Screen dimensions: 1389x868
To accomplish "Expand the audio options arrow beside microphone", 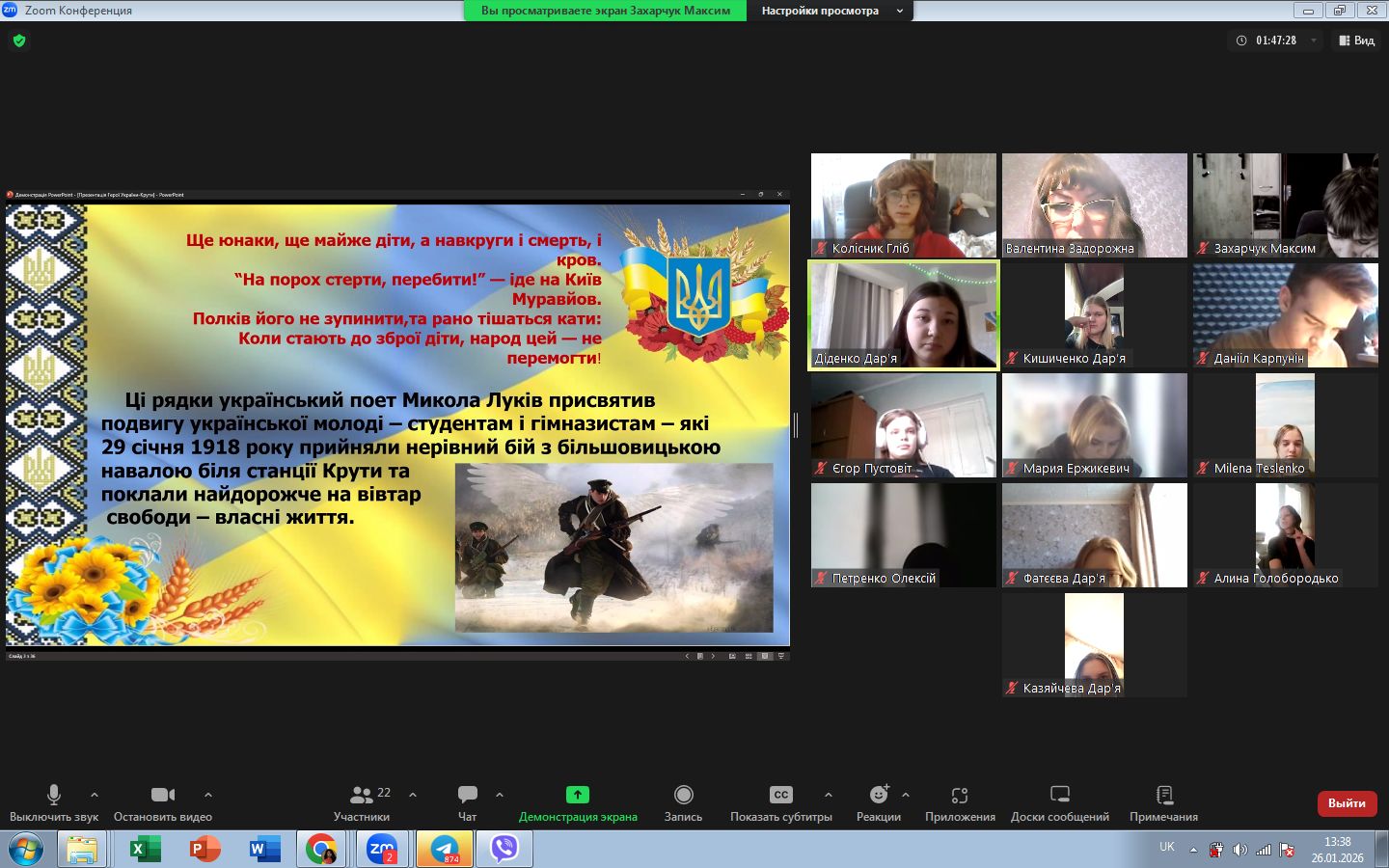I will pyautogui.click(x=95, y=795).
